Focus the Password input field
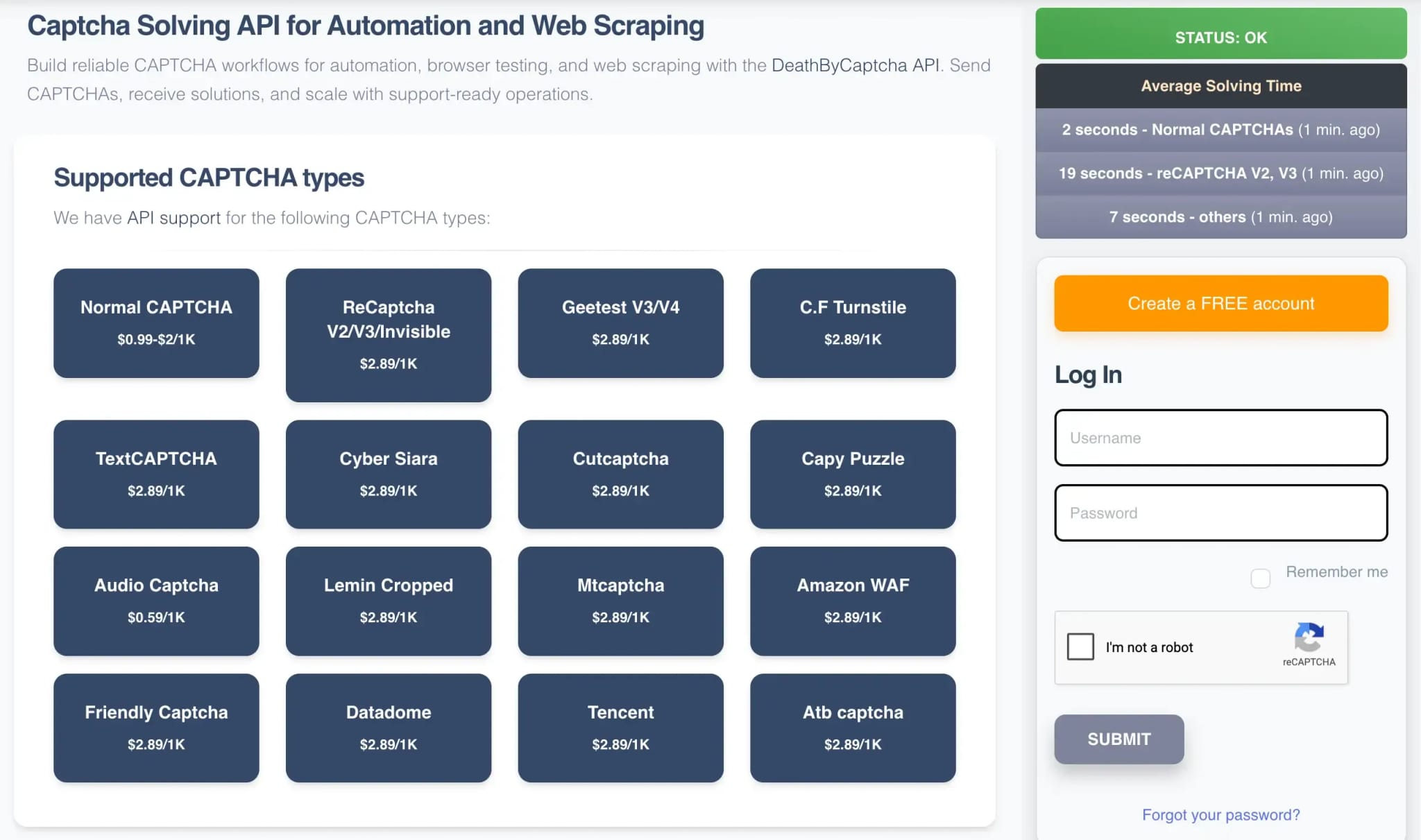The height and width of the screenshot is (840, 1421). coord(1220,513)
